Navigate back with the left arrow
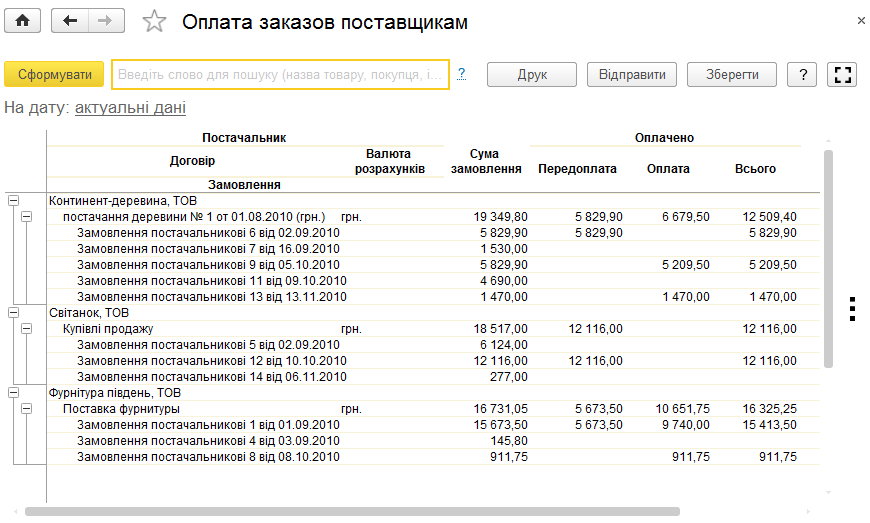 [x=69, y=21]
